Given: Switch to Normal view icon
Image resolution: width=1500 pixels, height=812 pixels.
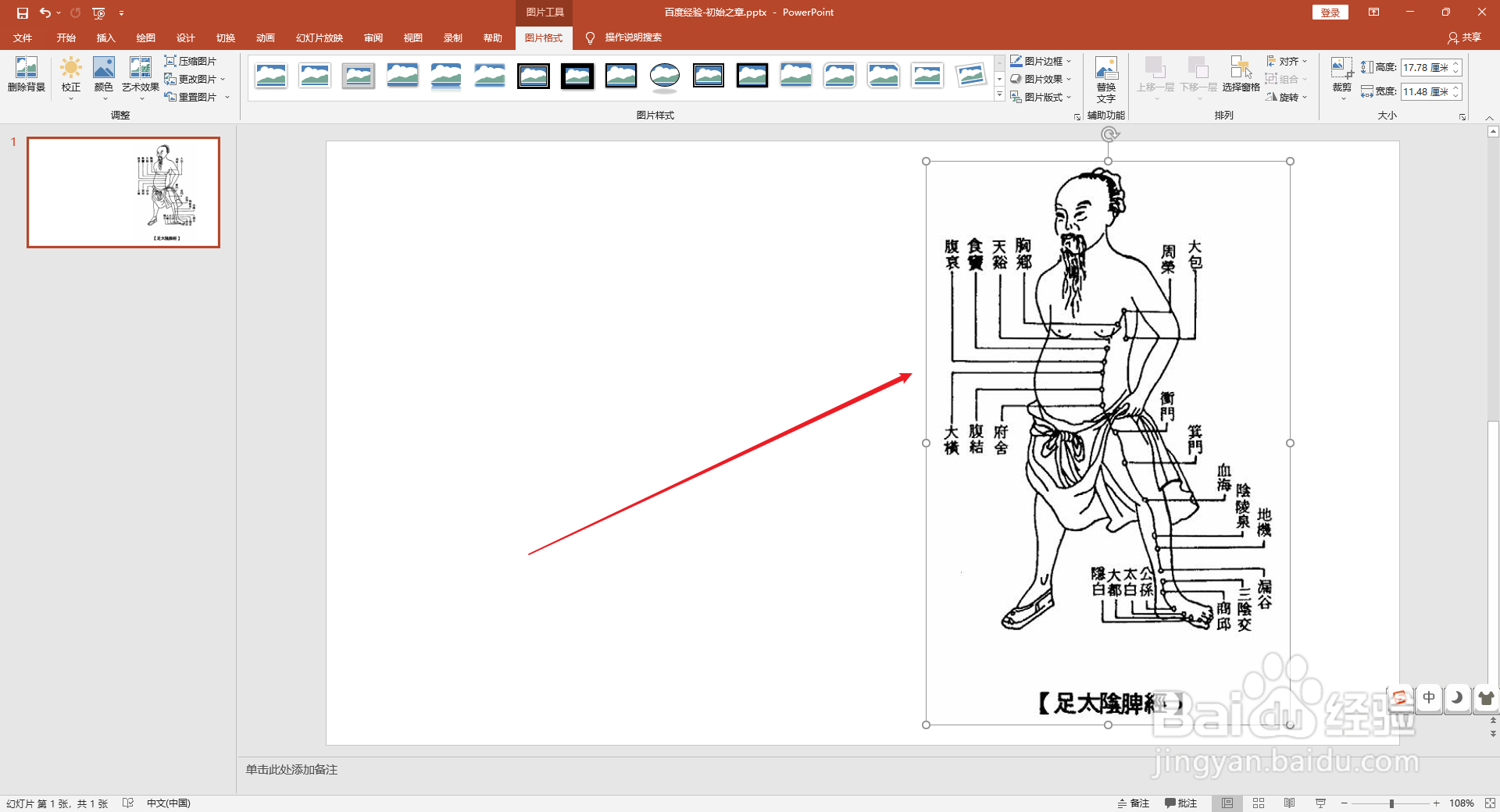Looking at the screenshot, I should [x=1227, y=803].
